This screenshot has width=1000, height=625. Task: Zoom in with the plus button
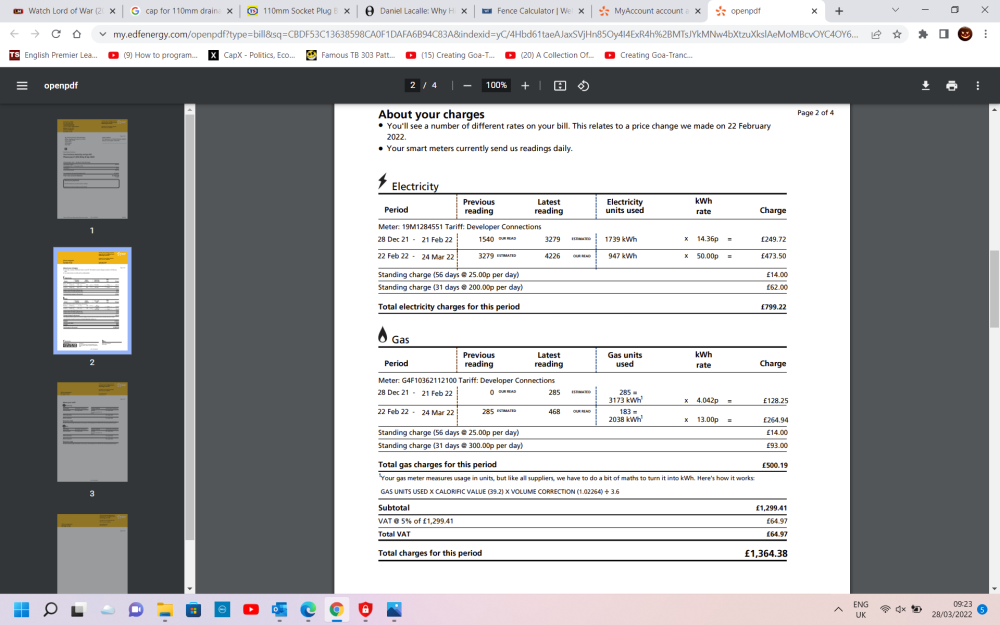click(x=525, y=85)
